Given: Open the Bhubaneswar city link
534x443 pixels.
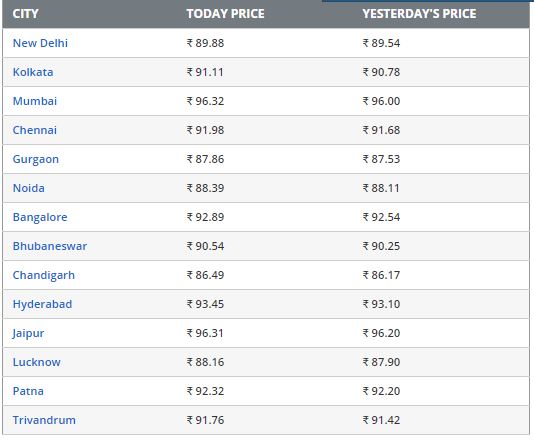Looking at the screenshot, I should point(50,246).
